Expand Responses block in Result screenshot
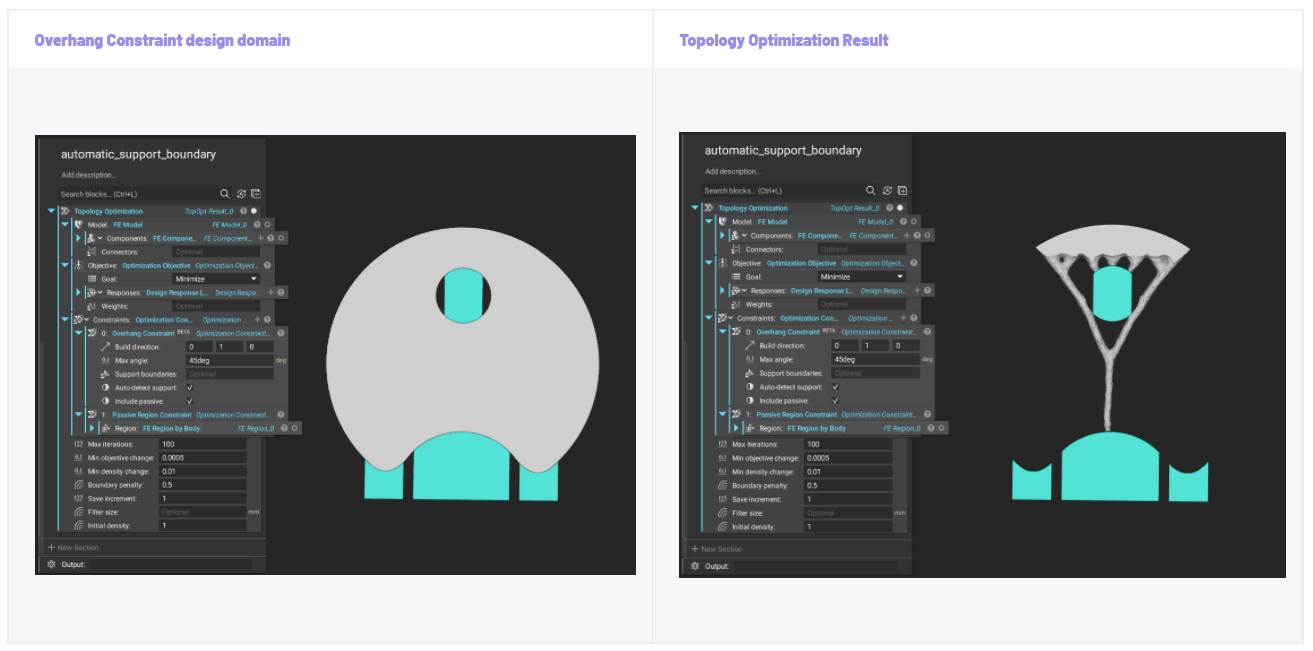The width and height of the screenshot is (1313, 651). tap(722, 290)
